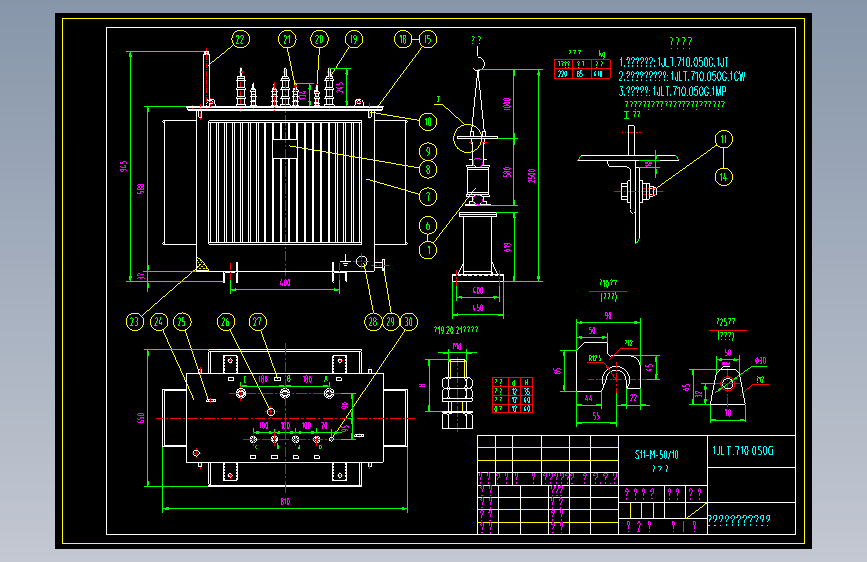The image size is (867, 562).
Task: Select the 810 width dimension
Action: (x=285, y=502)
